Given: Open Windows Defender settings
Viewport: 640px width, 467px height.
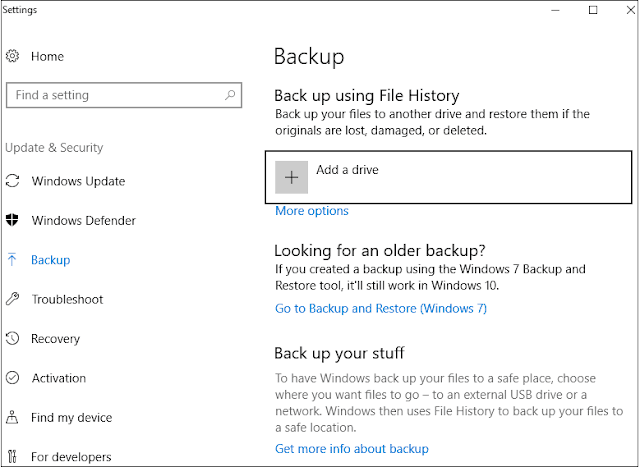Looking at the screenshot, I should pos(84,220).
